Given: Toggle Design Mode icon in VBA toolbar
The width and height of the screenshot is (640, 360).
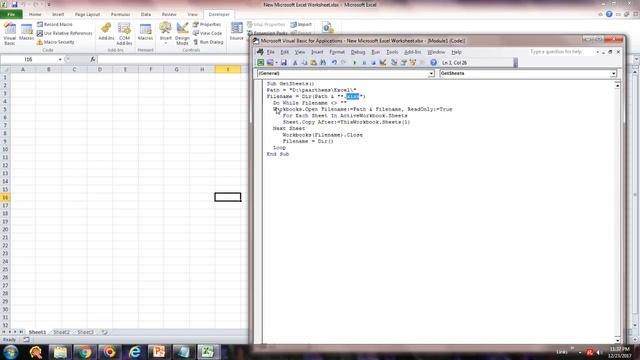Looking at the screenshot, I should point(383,62).
